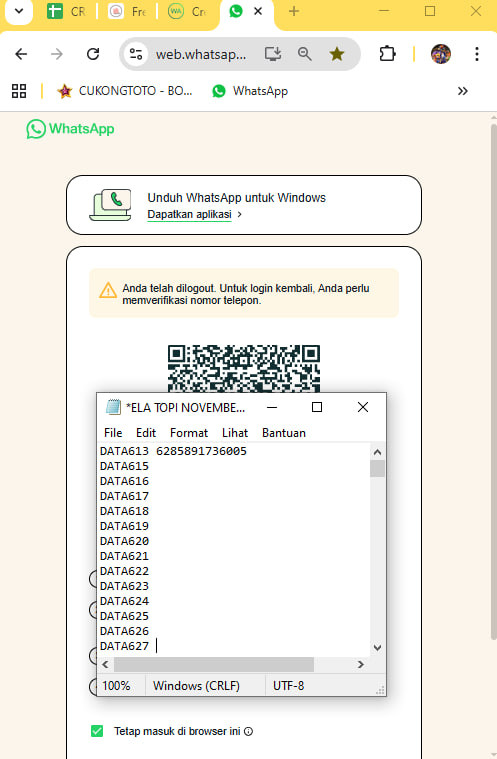This screenshot has height=759, width=497.
Task: Go forward to next page
Action: pyautogui.click(x=57, y=54)
